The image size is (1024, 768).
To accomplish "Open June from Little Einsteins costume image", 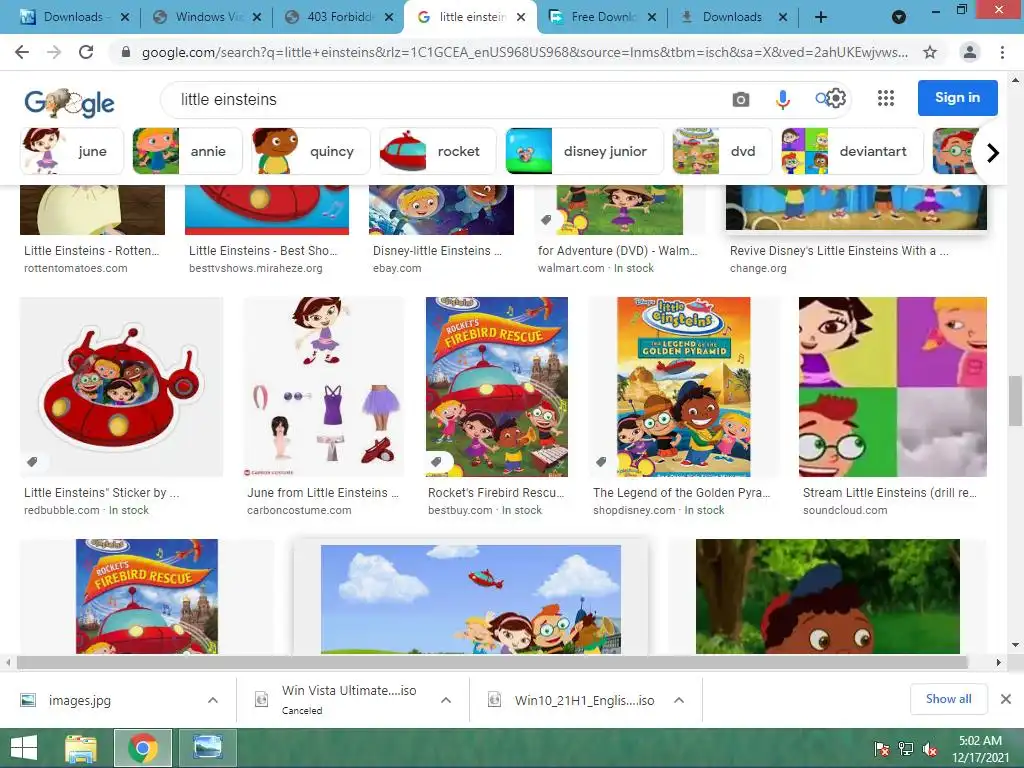I will (323, 387).
